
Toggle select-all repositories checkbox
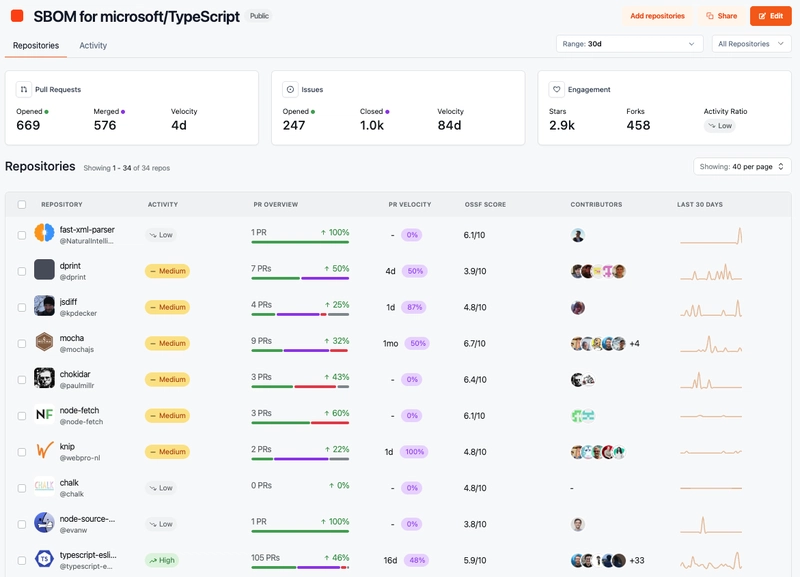[21, 205]
